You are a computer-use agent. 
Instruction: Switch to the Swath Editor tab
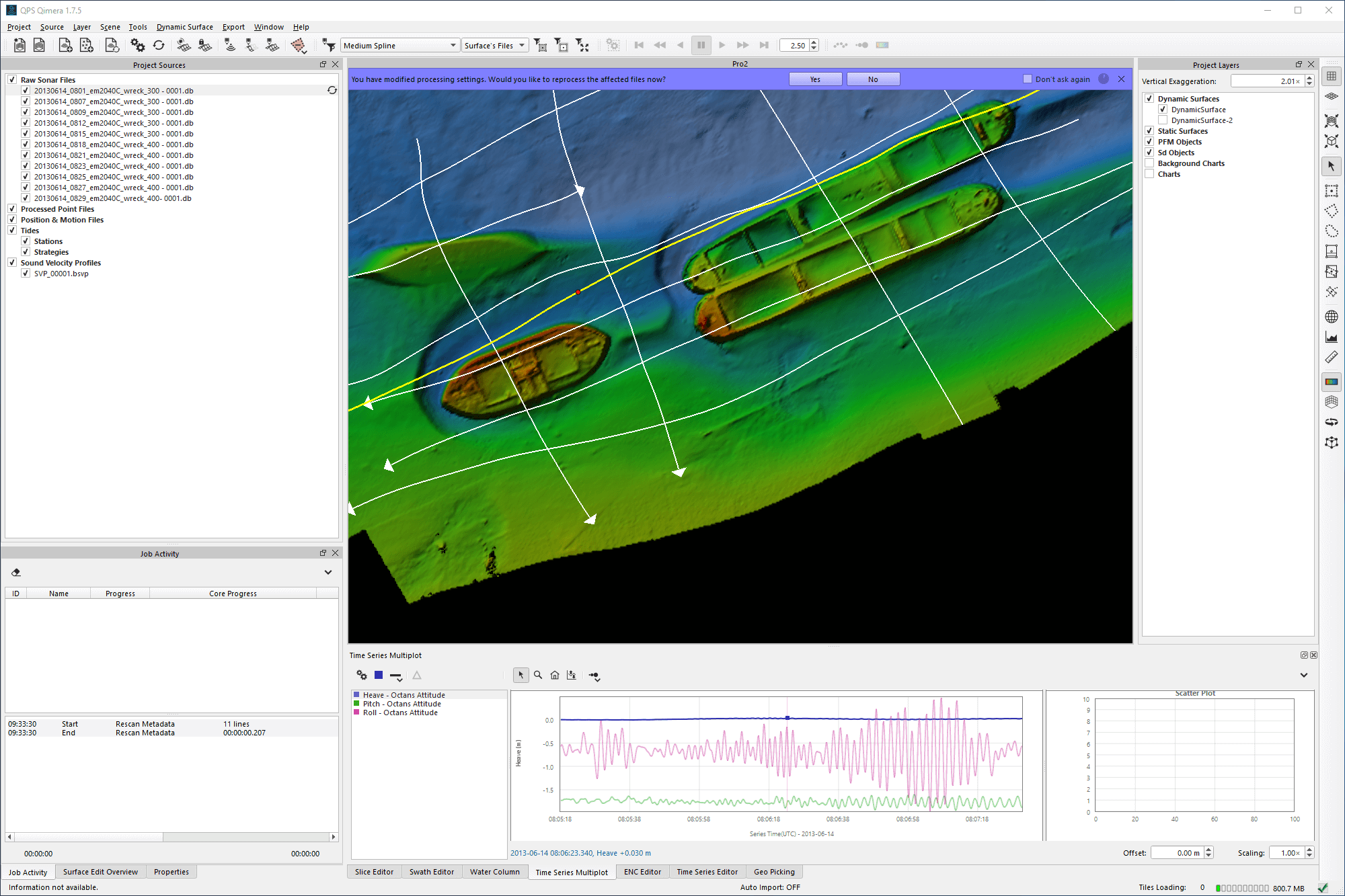click(x=431, y=872)
